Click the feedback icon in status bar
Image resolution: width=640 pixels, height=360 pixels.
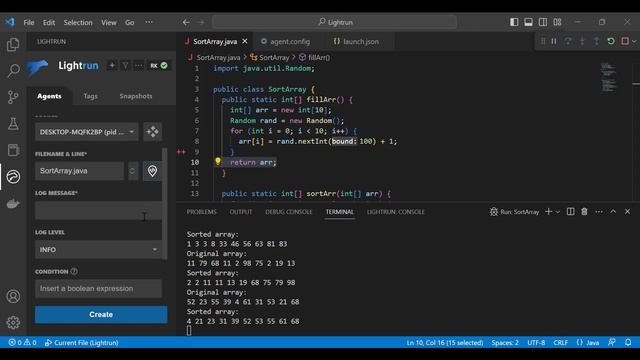611,342
